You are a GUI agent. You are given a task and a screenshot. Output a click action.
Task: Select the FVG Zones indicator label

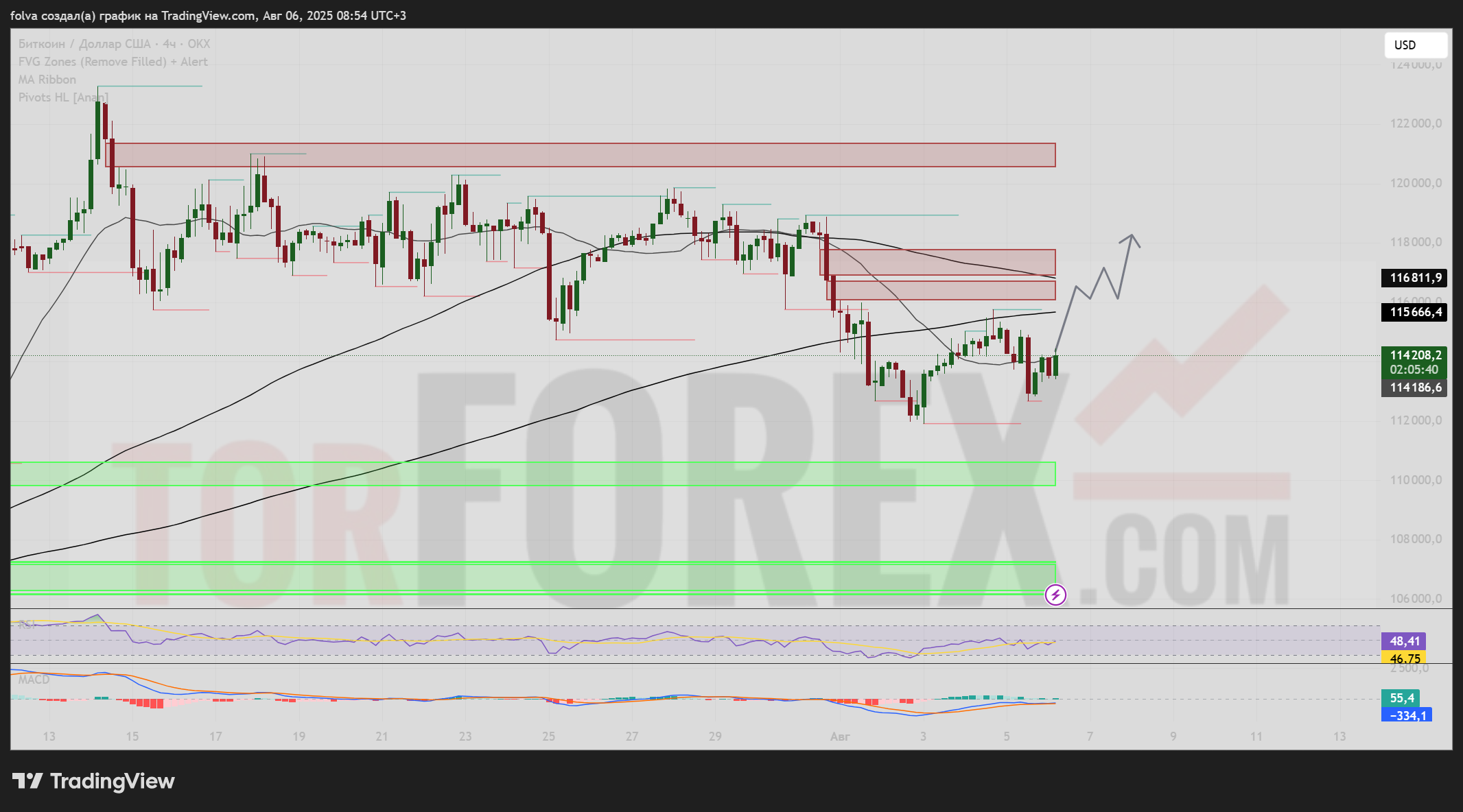[x=113, y=62]
